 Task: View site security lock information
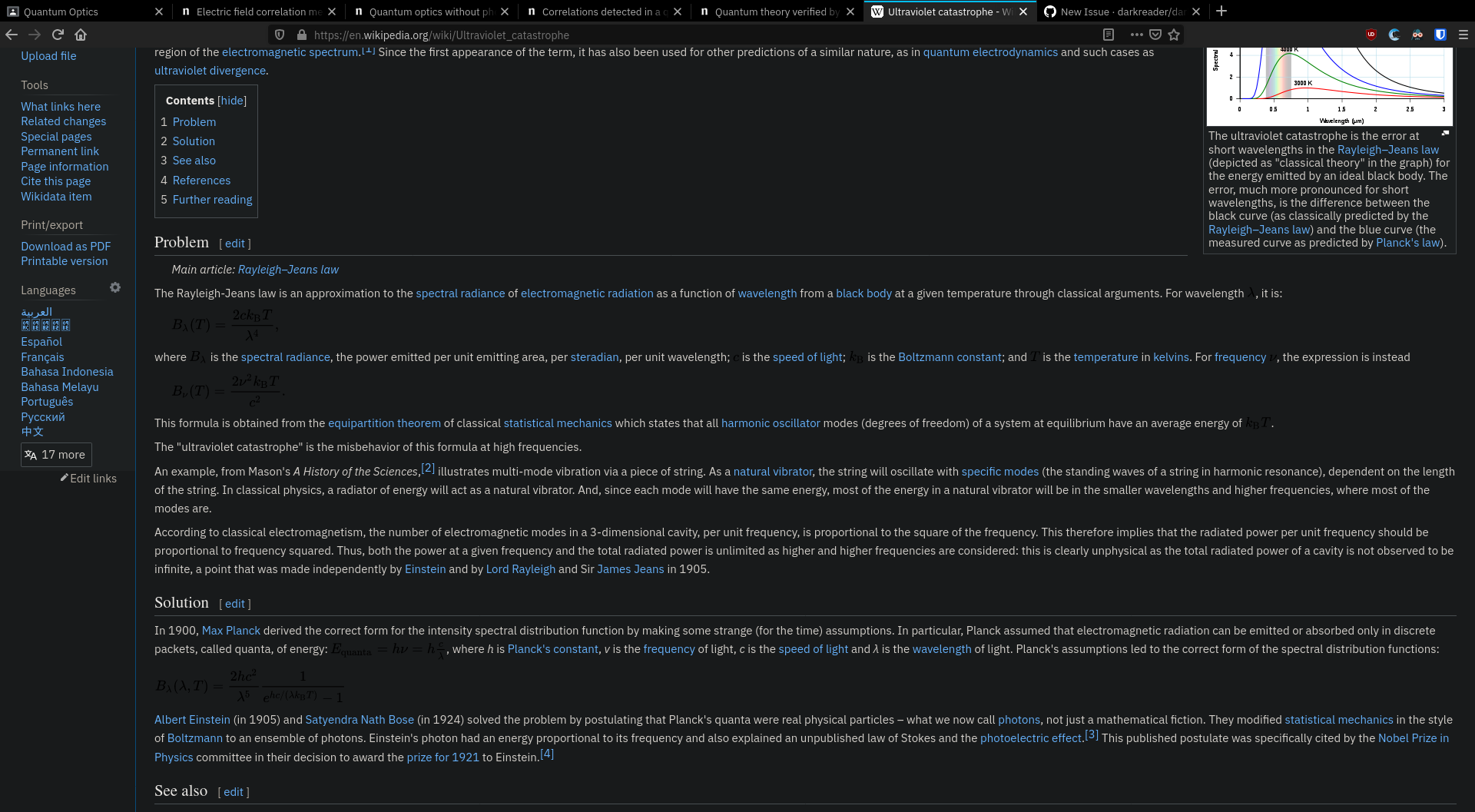click(302, 35)
